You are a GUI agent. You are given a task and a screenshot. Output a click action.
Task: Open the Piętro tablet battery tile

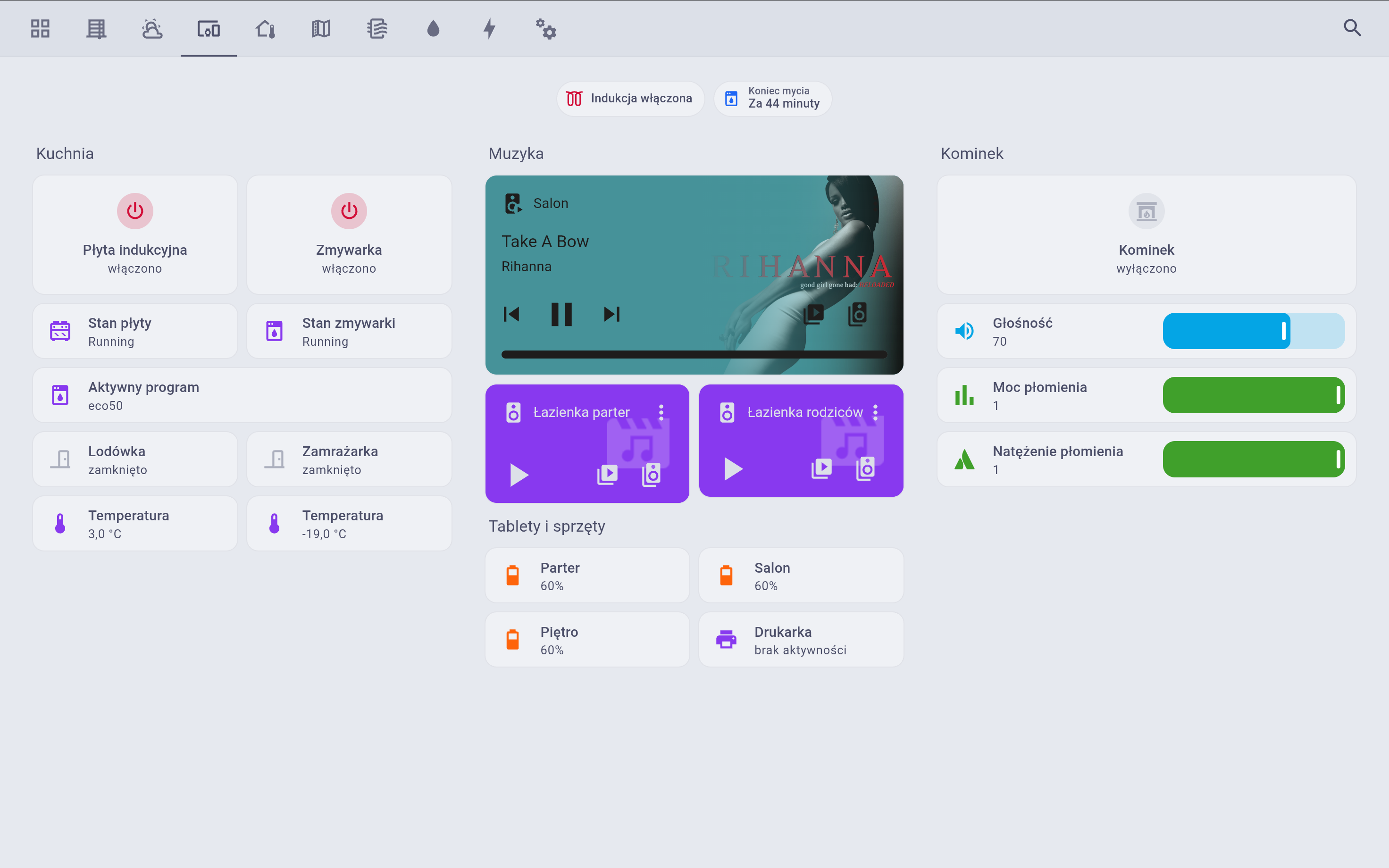tap(587, 640)
